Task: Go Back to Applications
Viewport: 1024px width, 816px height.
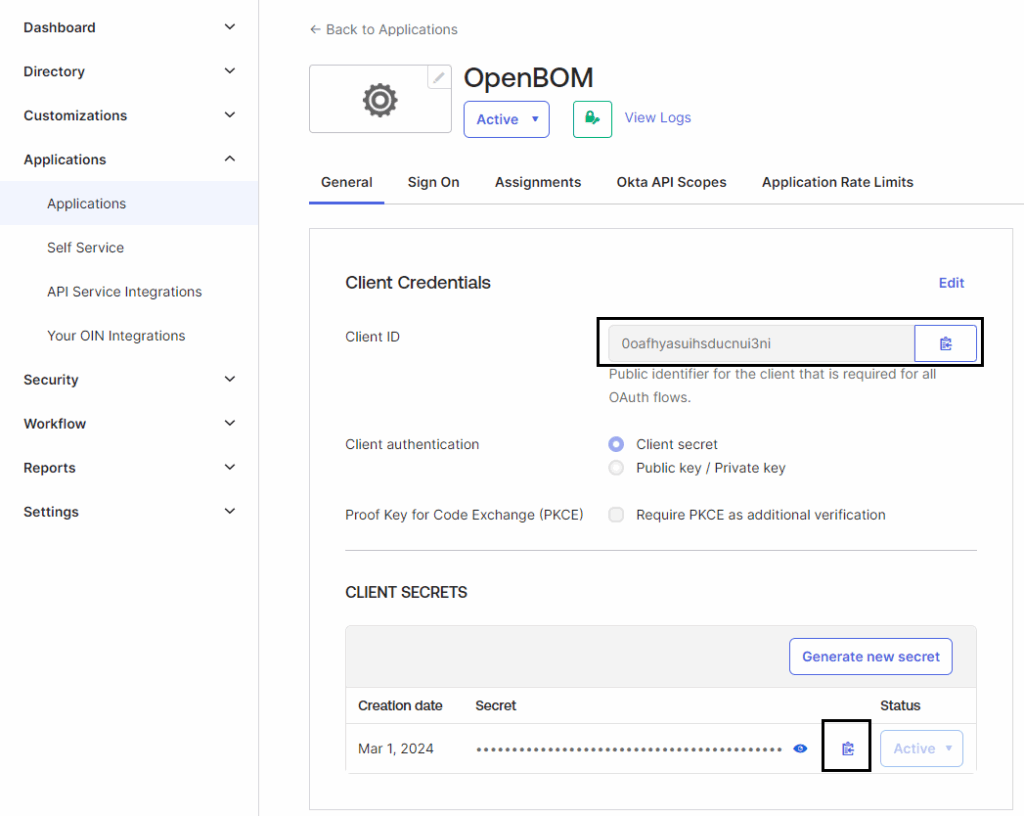Action: point(383,29)
